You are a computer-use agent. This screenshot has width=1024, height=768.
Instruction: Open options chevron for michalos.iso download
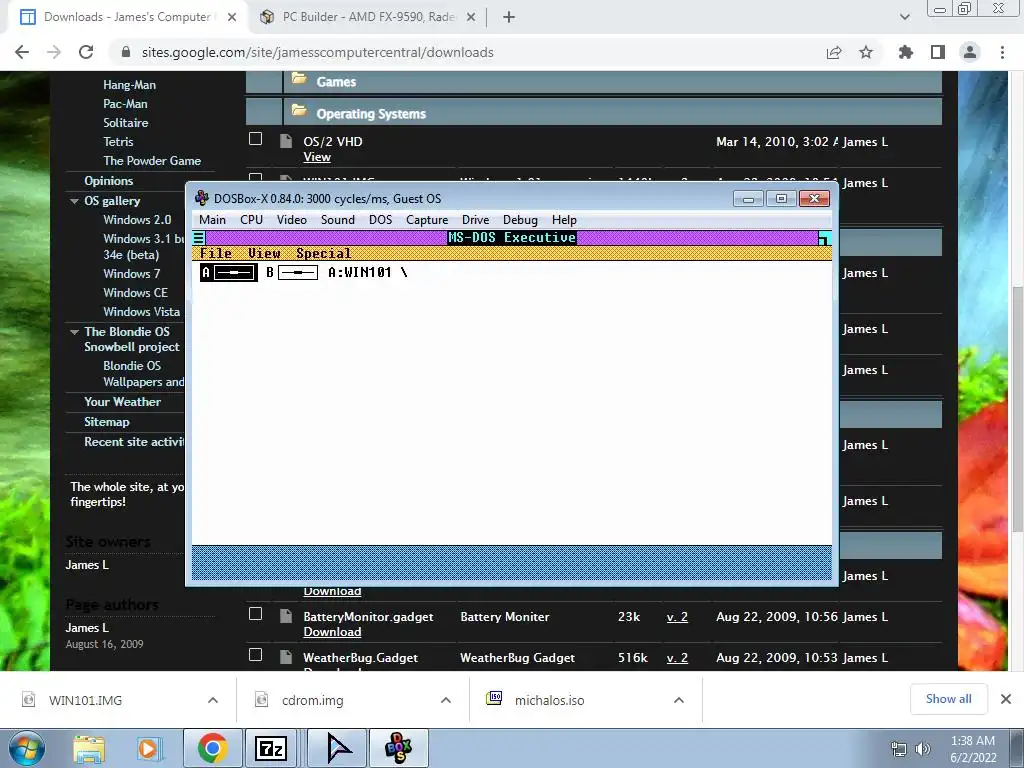[x=679, y=700]
